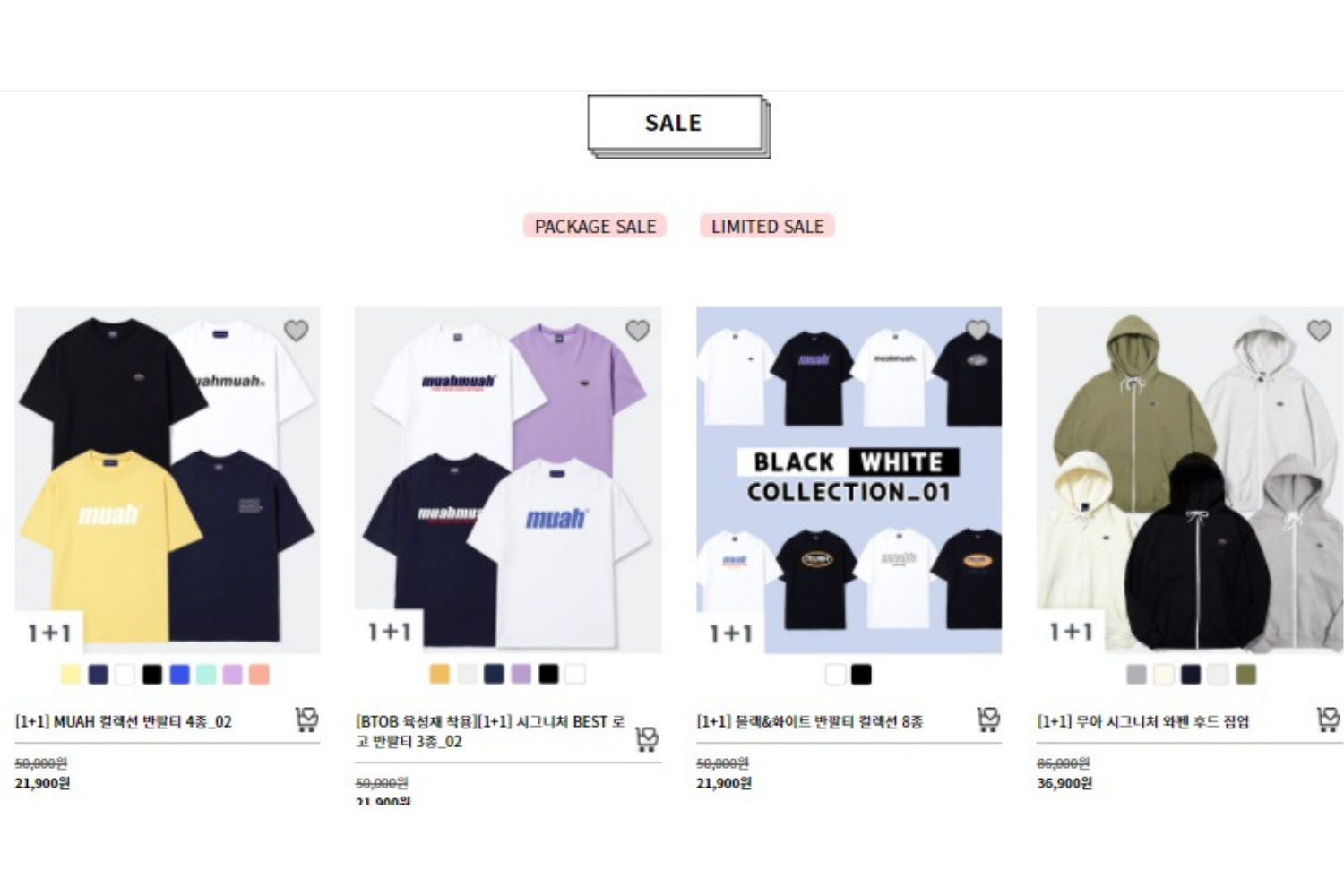This screenshot has width=1344, height=896.
Task: Pick olive green swatch under hood zip-up
Action: [1245, 675]
